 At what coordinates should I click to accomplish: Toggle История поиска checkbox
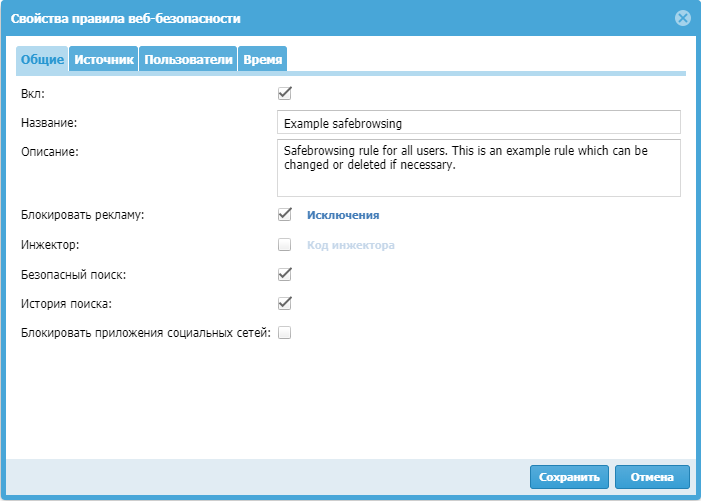(284, 303)
